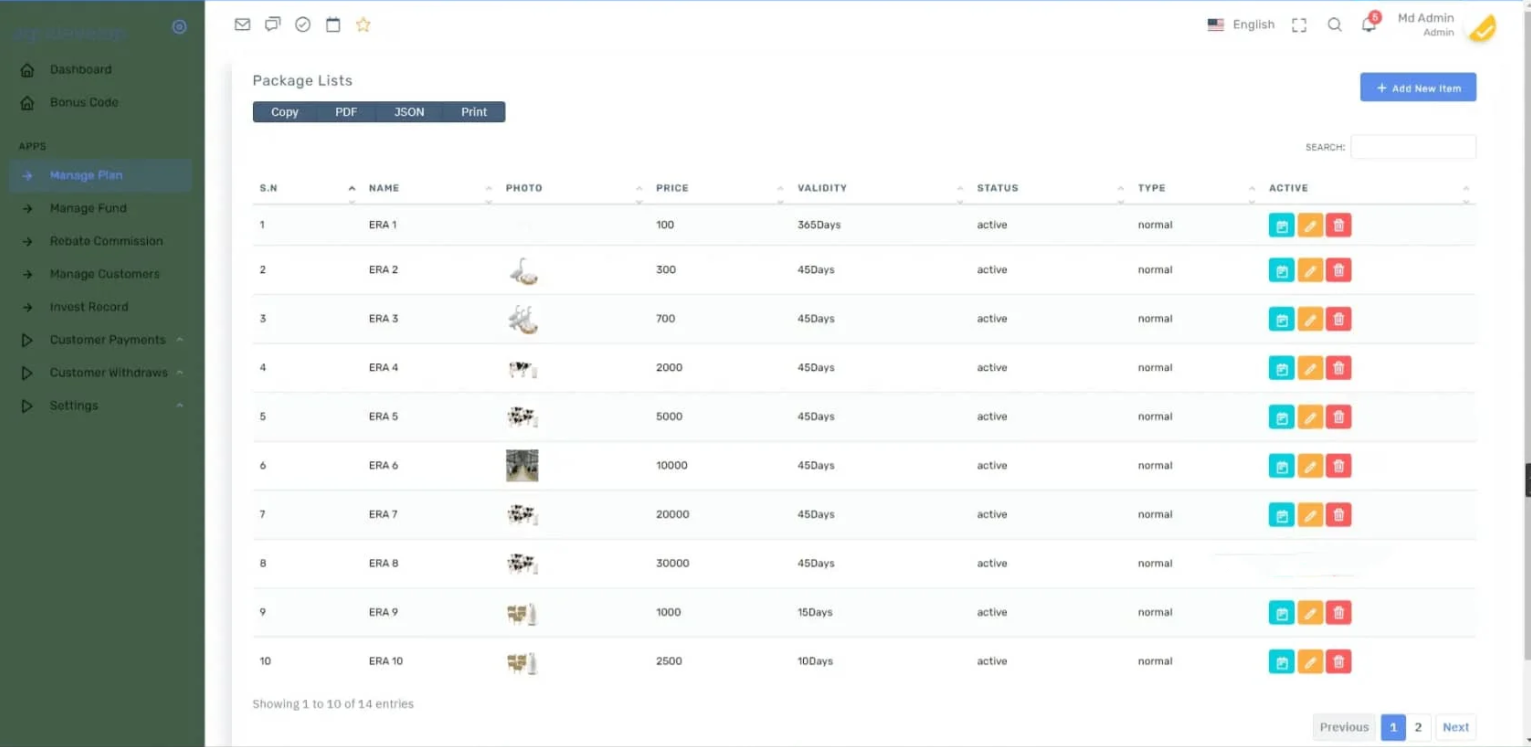This screenshot has width=1531, height=747.
Task: Open Manage Customers in the sidebar
Action: [104, 274]
